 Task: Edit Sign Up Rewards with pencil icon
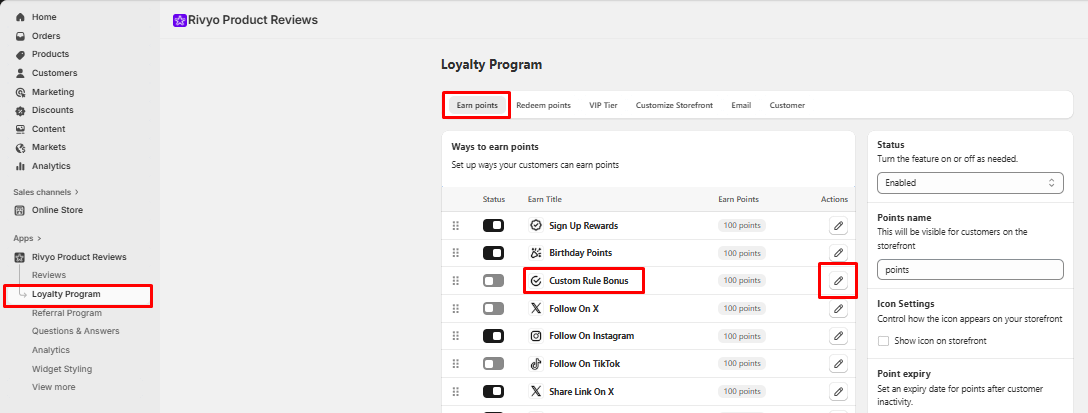click(x=838, y=226)
